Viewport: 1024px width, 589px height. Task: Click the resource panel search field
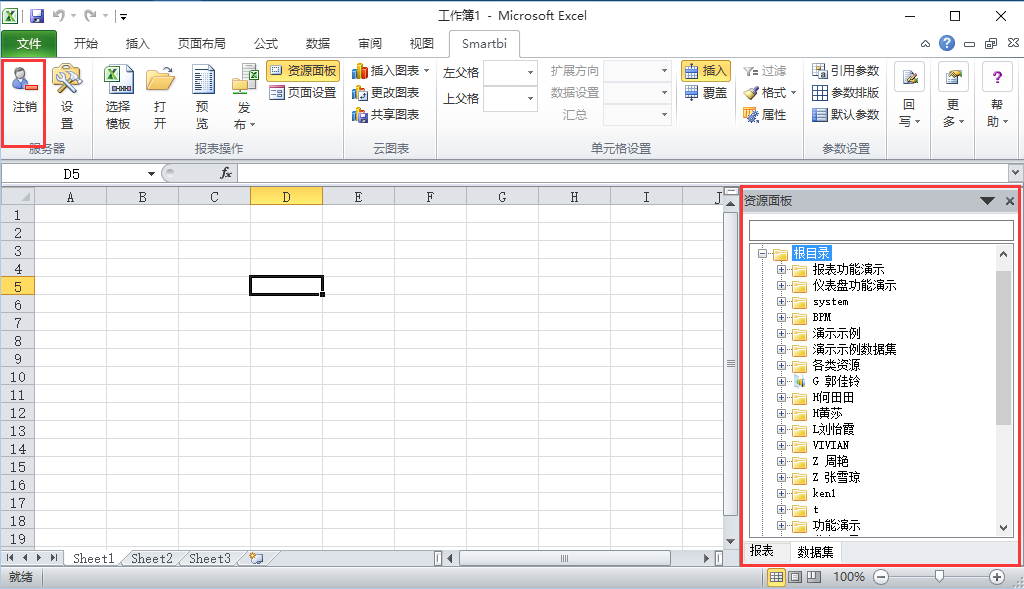tap(881, 230)
